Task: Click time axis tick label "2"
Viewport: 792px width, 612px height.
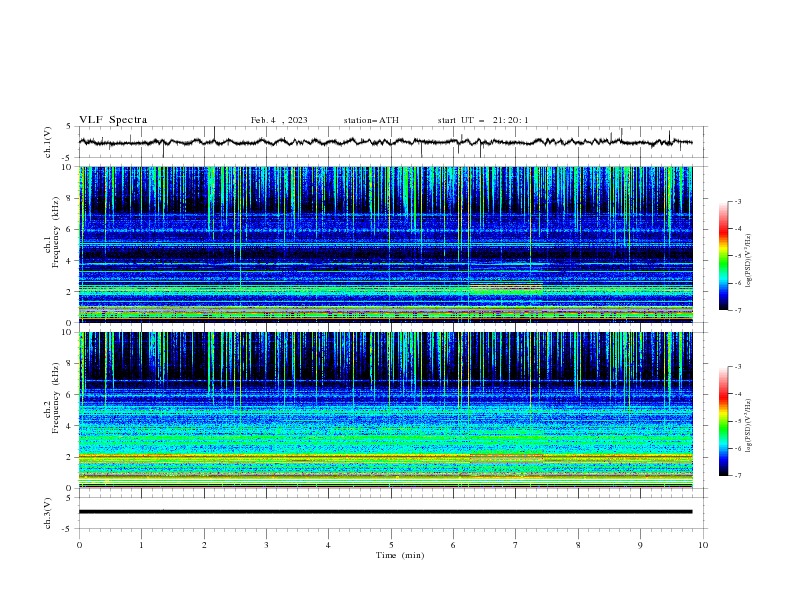Action: (x=204, y=545)
